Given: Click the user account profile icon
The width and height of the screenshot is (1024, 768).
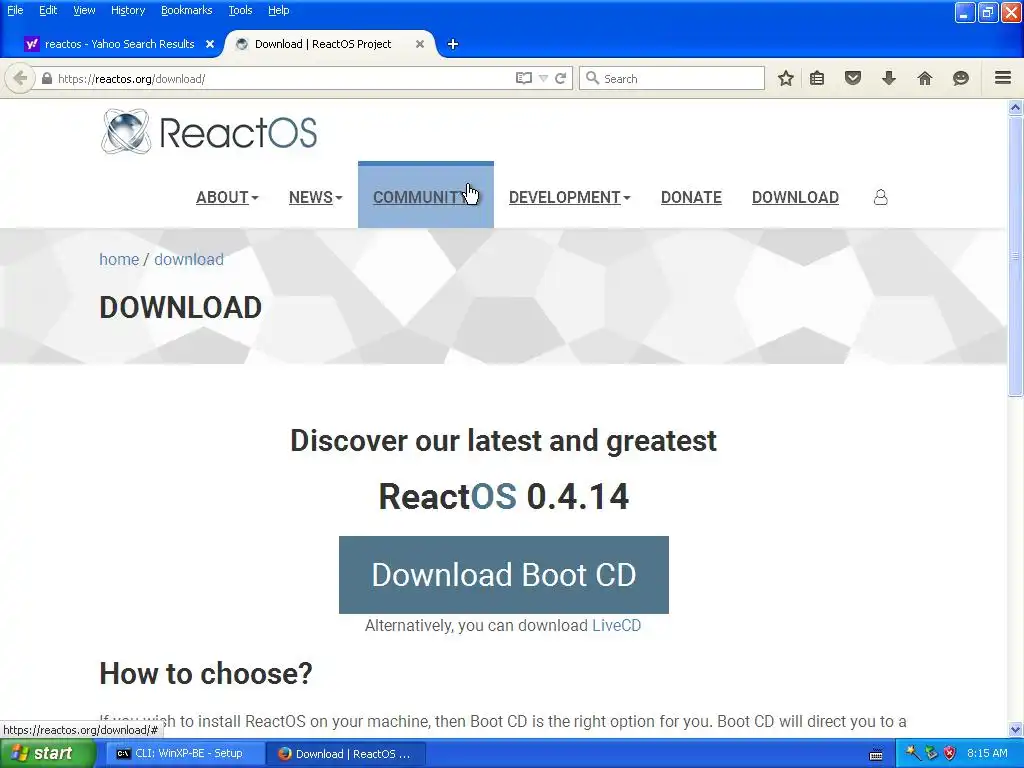Looking at the screenshot, I should tap(880, 197).
